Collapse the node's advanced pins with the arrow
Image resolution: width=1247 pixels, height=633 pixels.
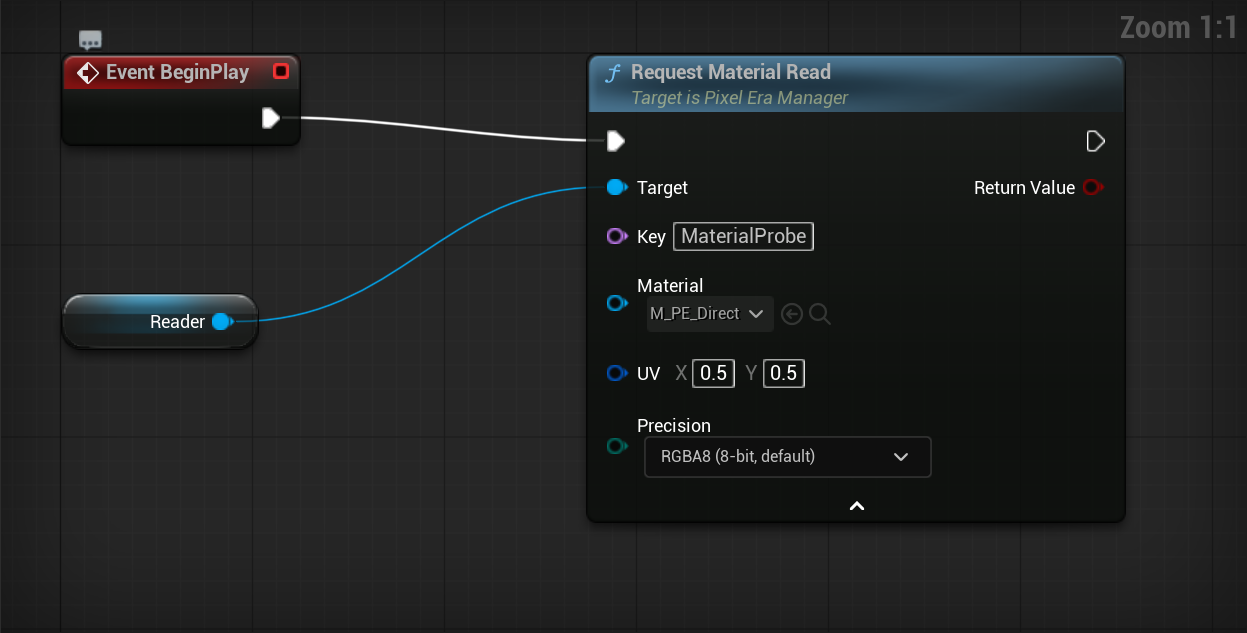[x=856, y=506]
